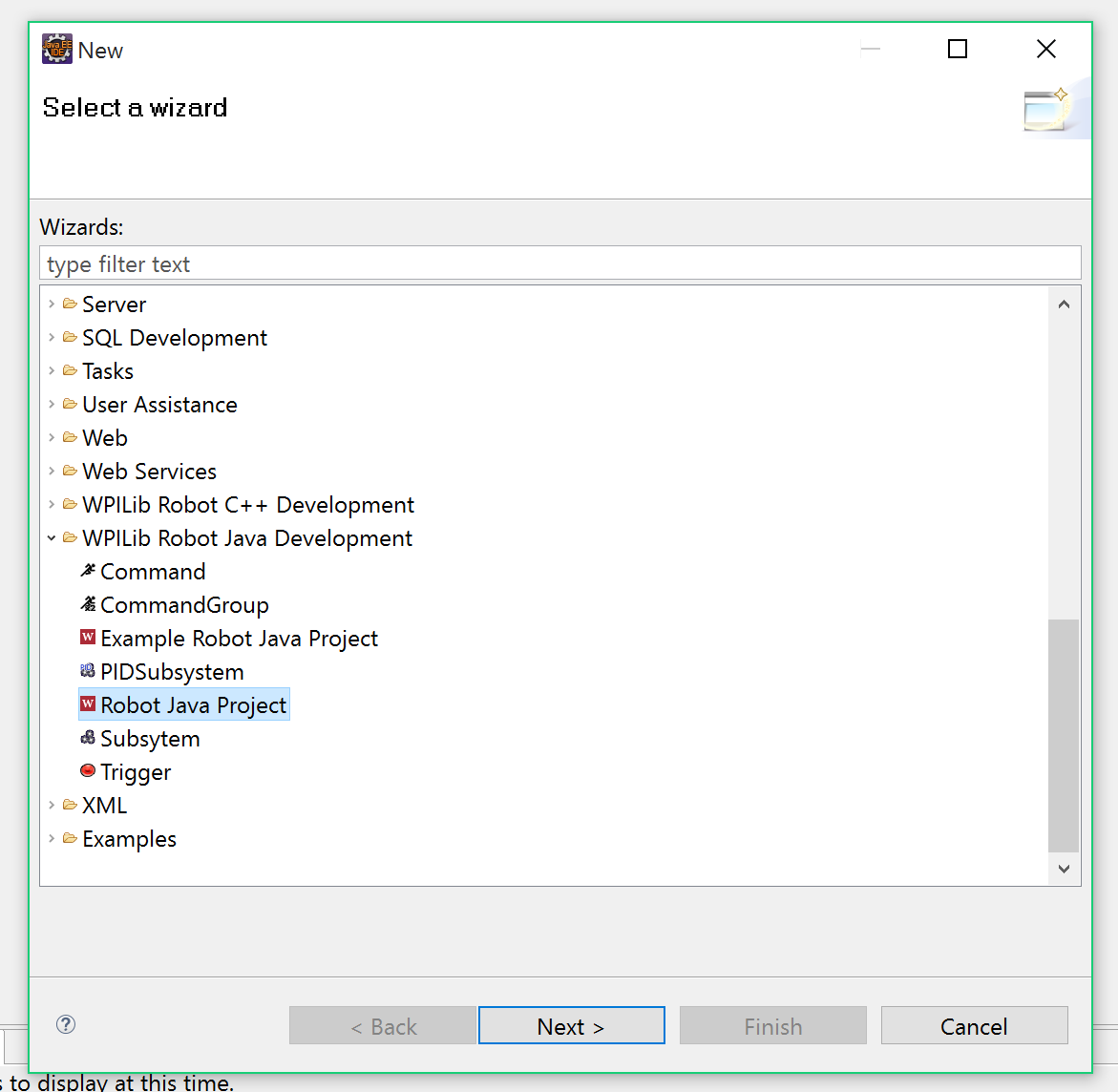Click the scrollbar down arrow
Viewport: 1118px width, 1092px height.
pyautogui.click(x=1063, y=869)
